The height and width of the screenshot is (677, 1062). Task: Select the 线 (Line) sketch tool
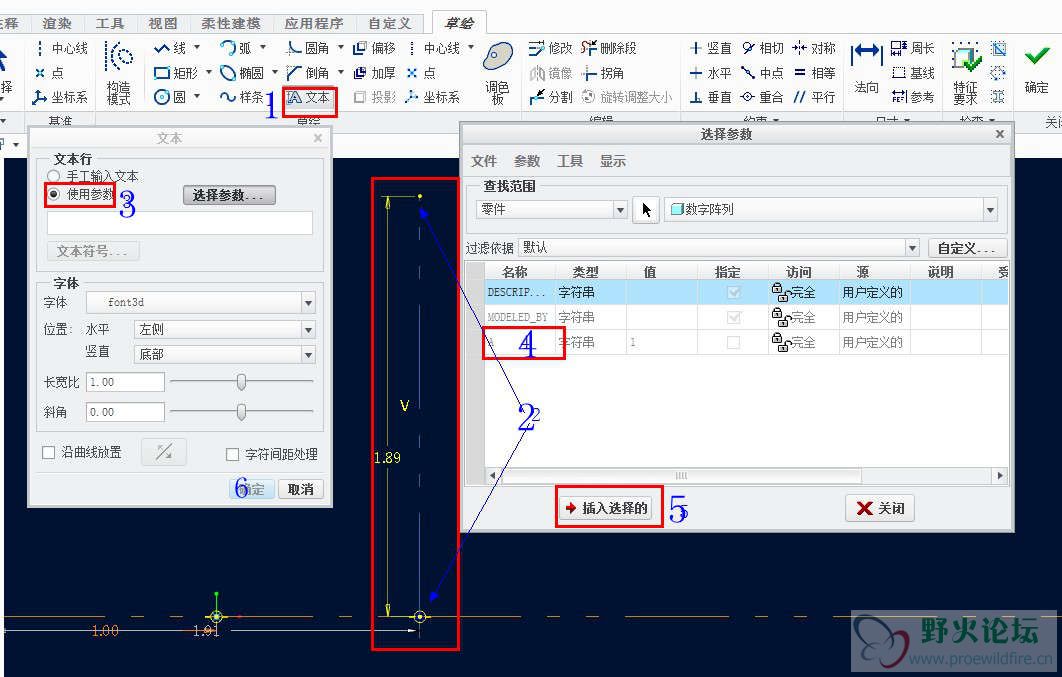[x=170, y=48]
